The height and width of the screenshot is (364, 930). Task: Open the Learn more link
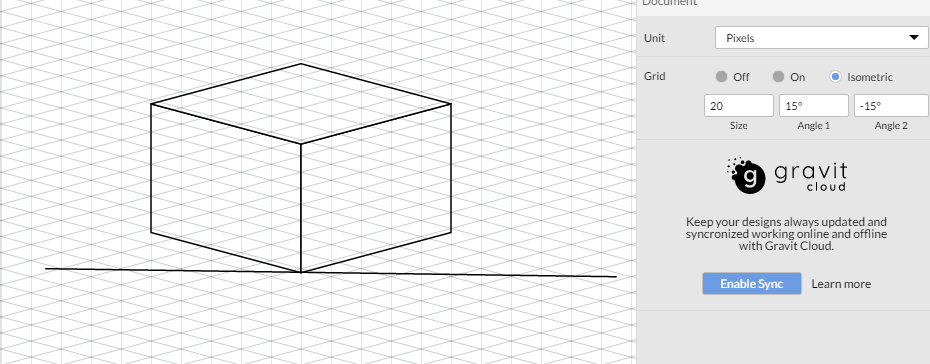pos(841,284)
